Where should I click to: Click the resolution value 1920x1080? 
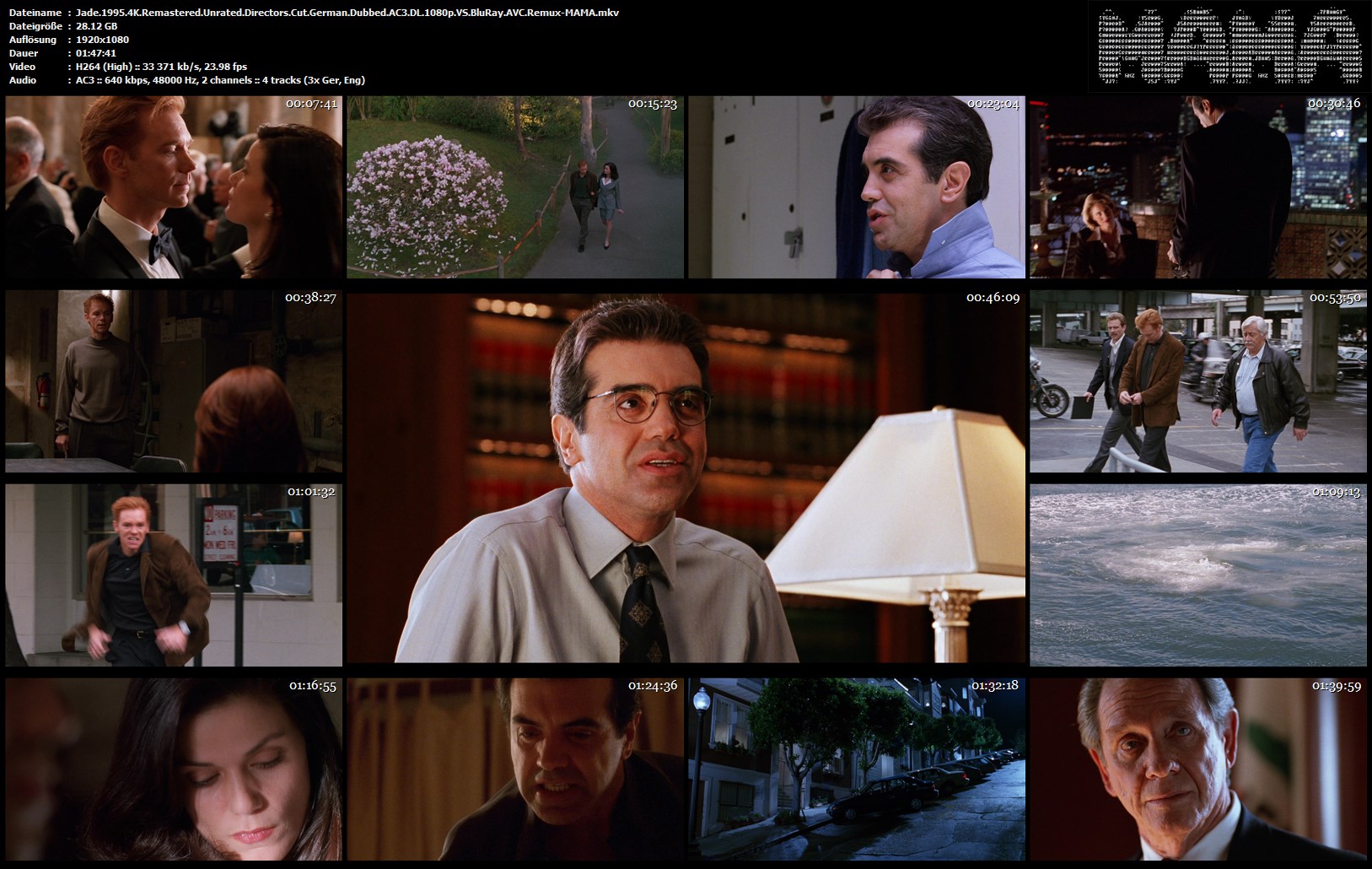[102, 40]
